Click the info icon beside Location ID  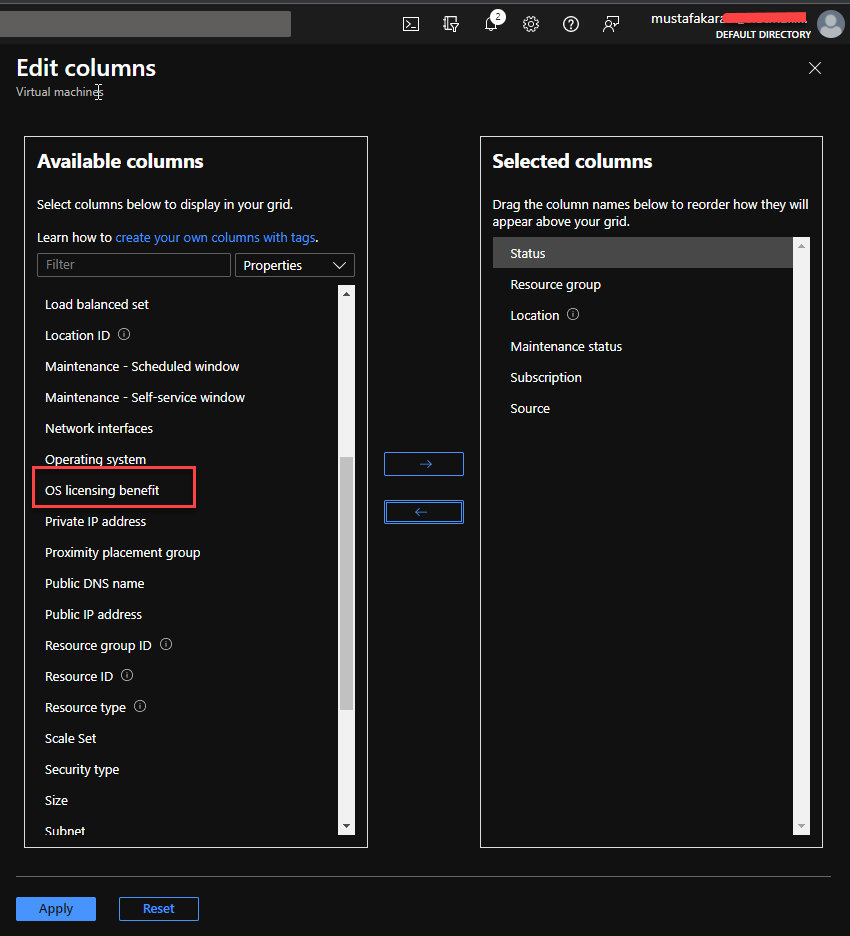click(125, 335)
